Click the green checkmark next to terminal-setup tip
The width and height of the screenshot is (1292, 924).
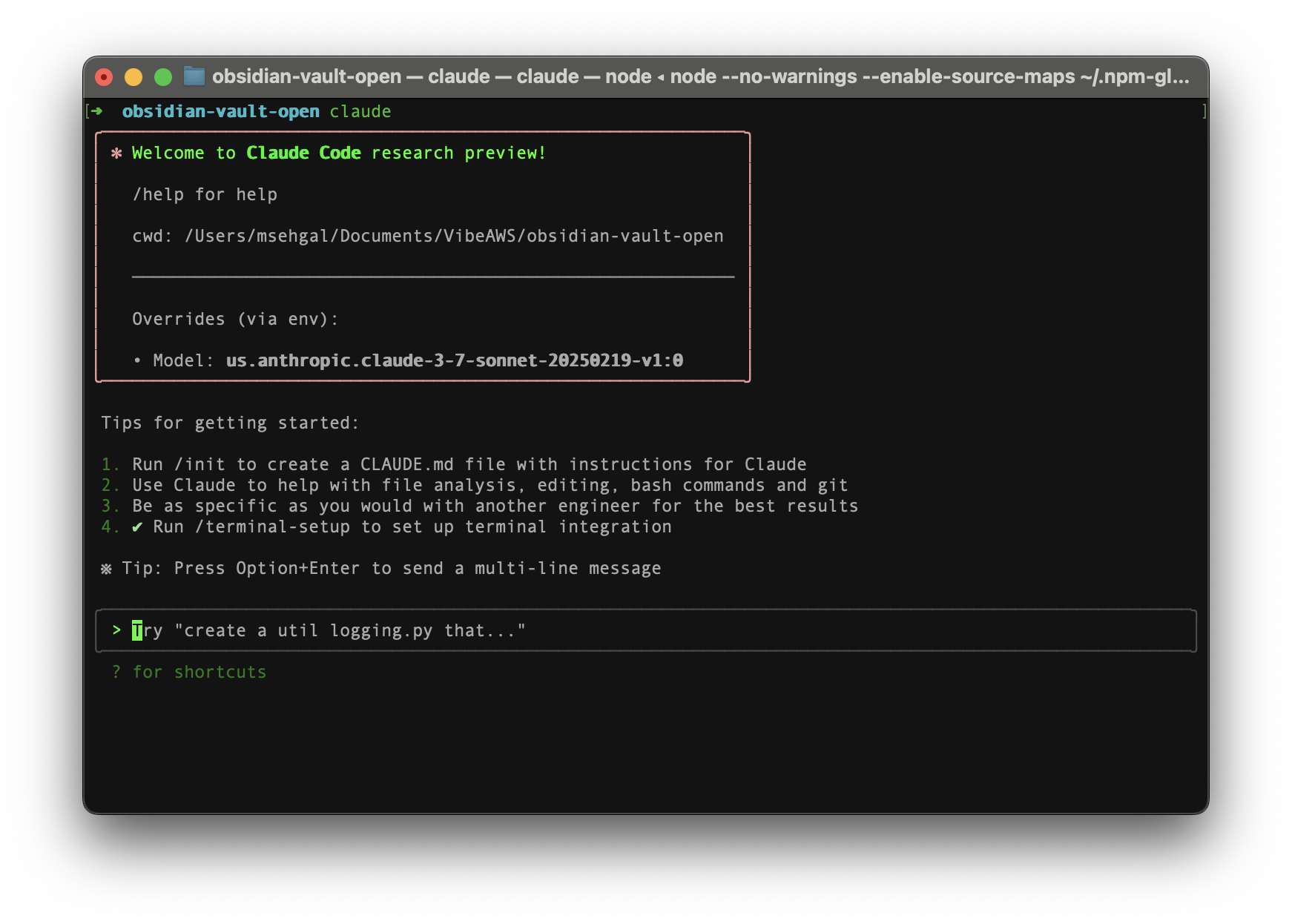pos(137,527)
